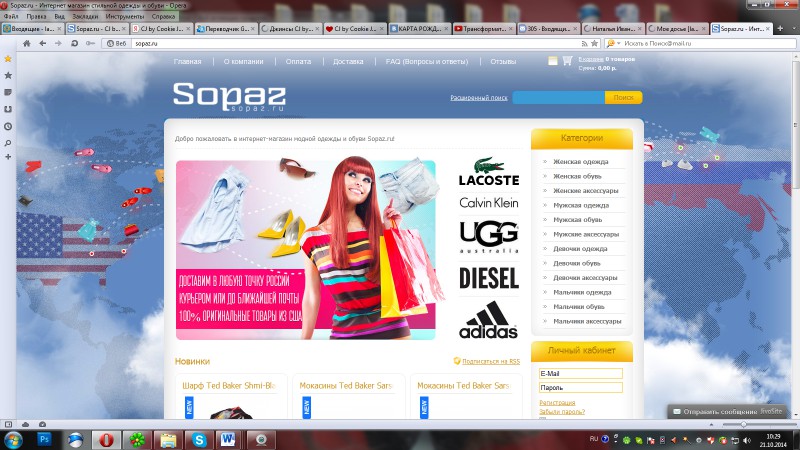800x450 pixels.
Task: Open Skype from the Windows taskbar
Action: pyautogui.click(x=198, y=440)
